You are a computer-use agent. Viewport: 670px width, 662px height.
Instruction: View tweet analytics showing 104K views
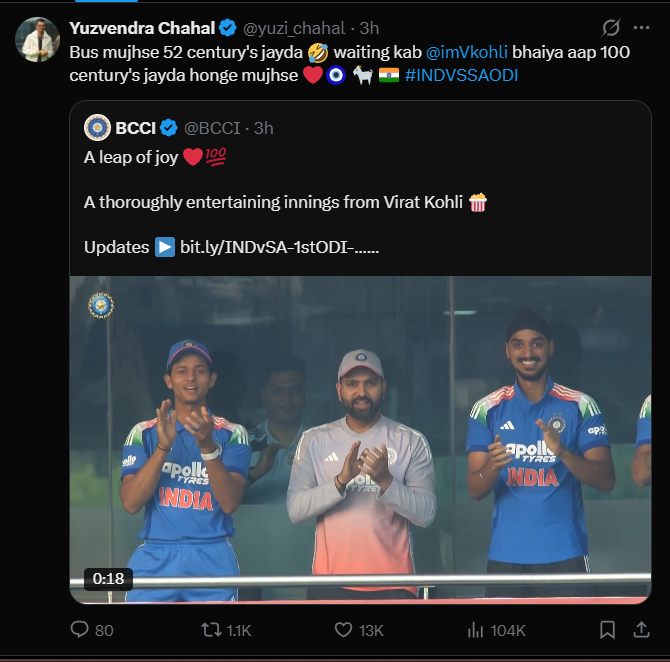[x=477, y=630]
